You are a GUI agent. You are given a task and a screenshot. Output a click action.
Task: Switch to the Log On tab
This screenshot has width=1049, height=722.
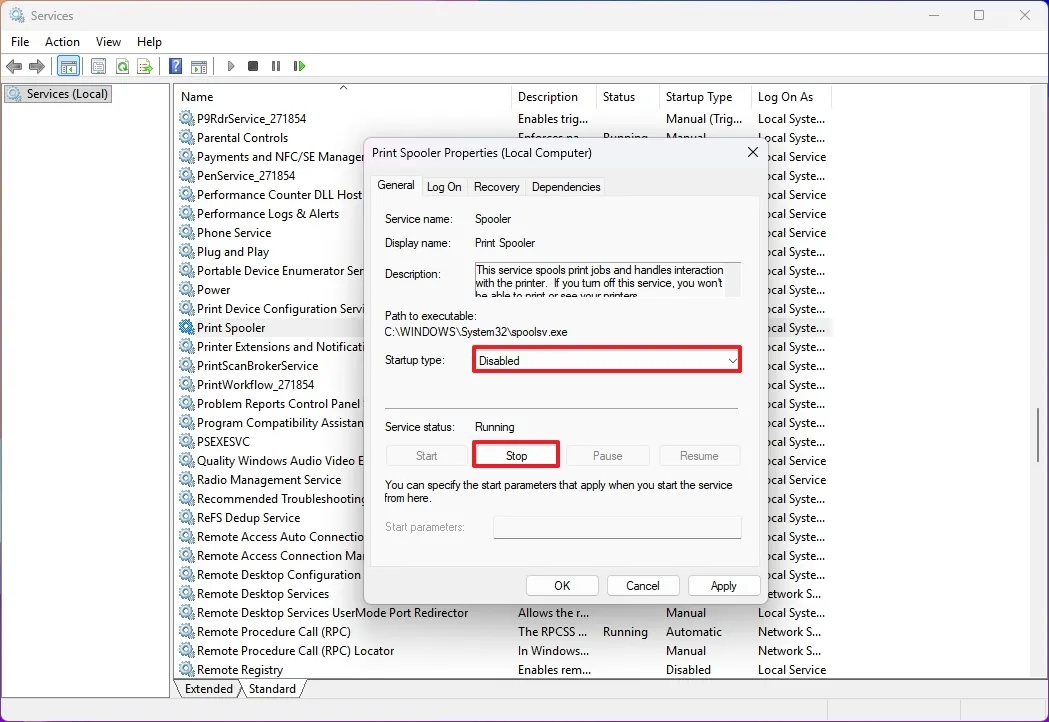444,186
